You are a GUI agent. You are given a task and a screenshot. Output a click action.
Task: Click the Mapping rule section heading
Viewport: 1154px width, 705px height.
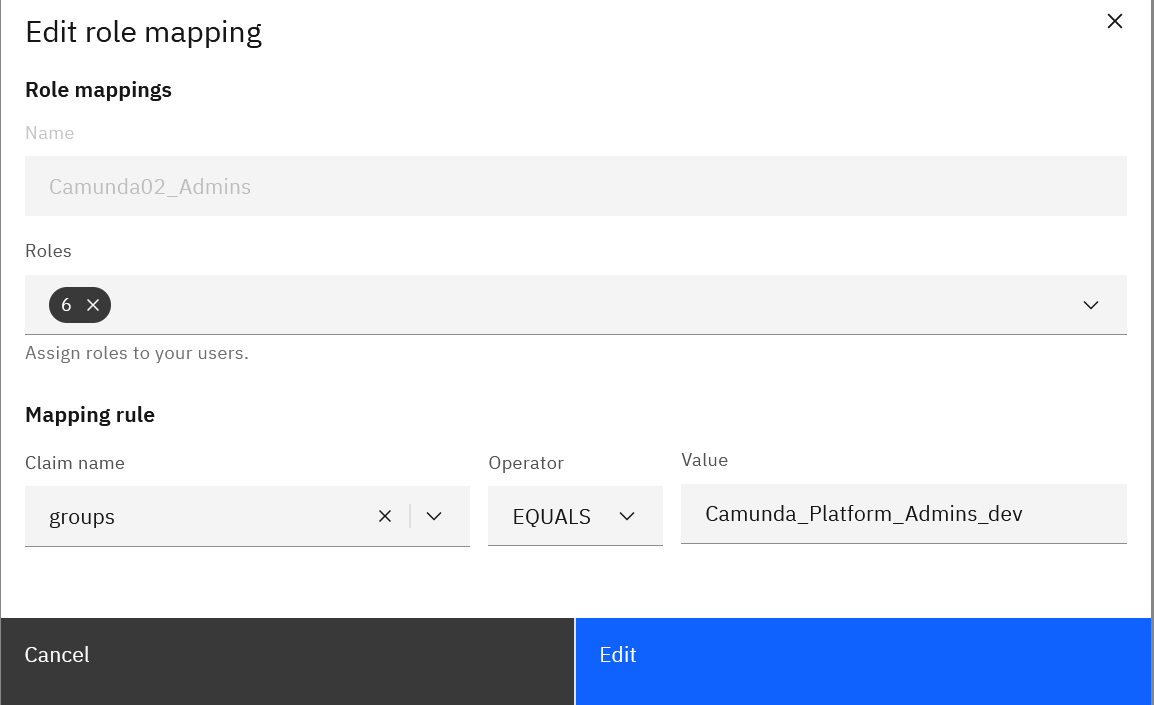pos(90,414)
